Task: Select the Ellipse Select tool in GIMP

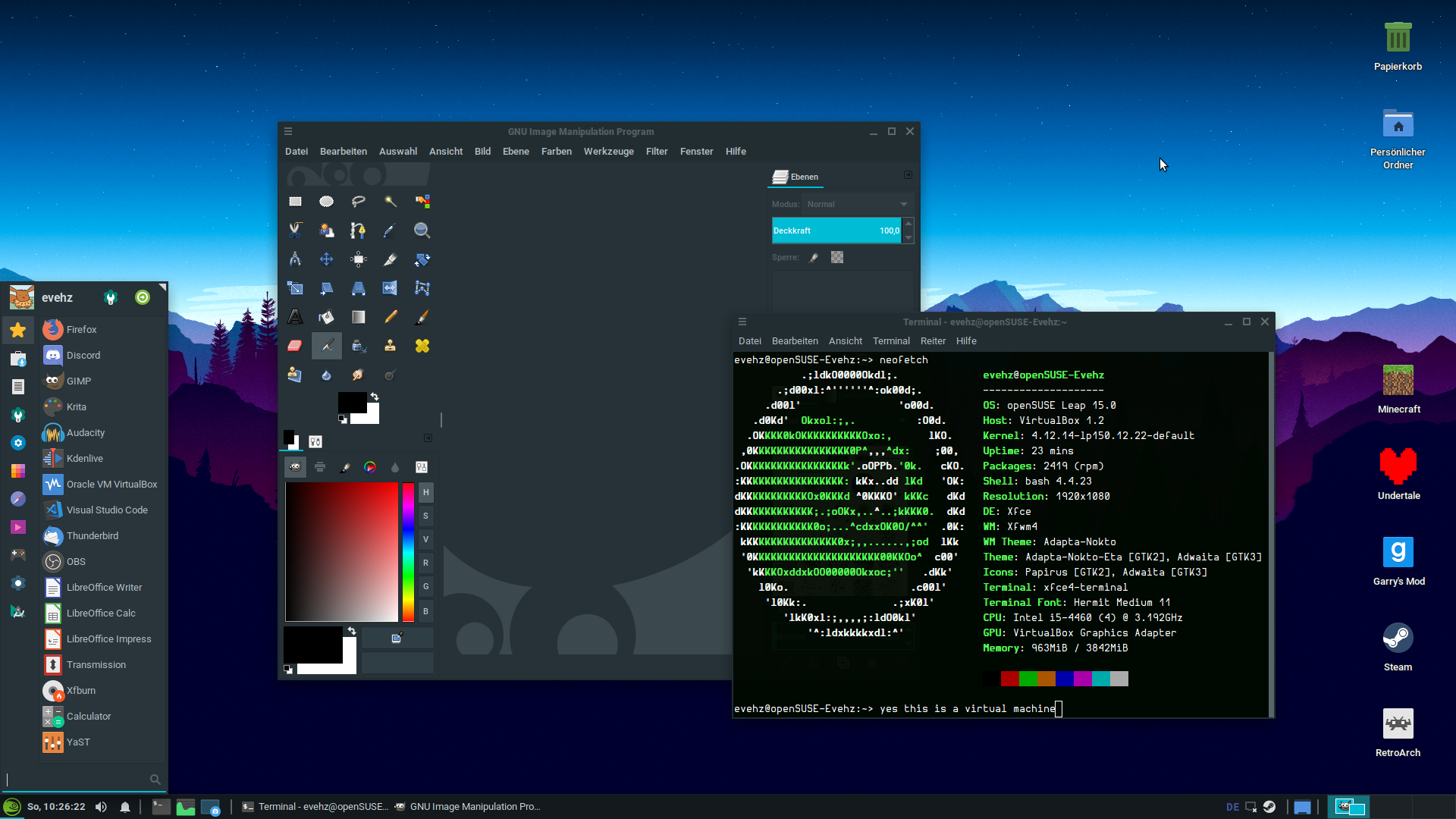Action: (x=326, y=202)
